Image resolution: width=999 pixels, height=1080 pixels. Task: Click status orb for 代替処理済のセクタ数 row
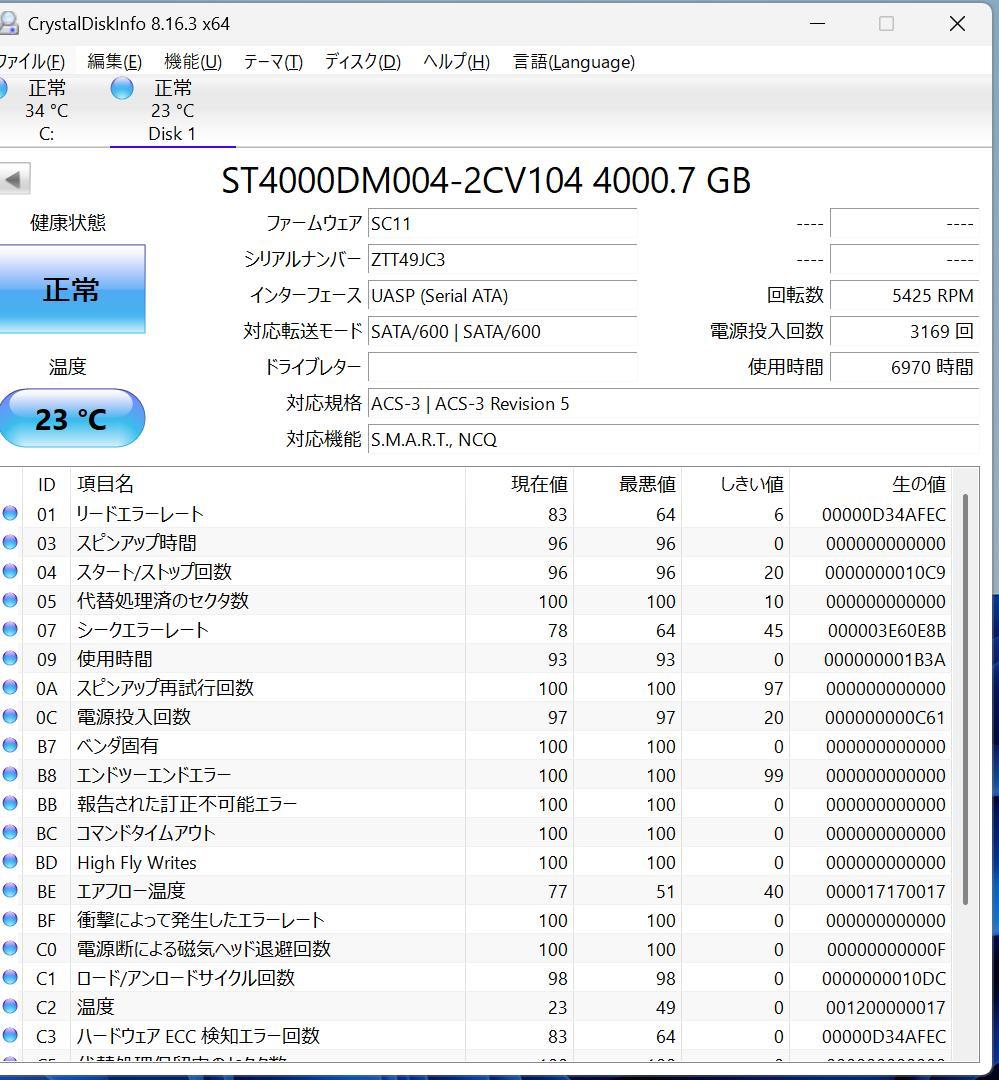10,600
